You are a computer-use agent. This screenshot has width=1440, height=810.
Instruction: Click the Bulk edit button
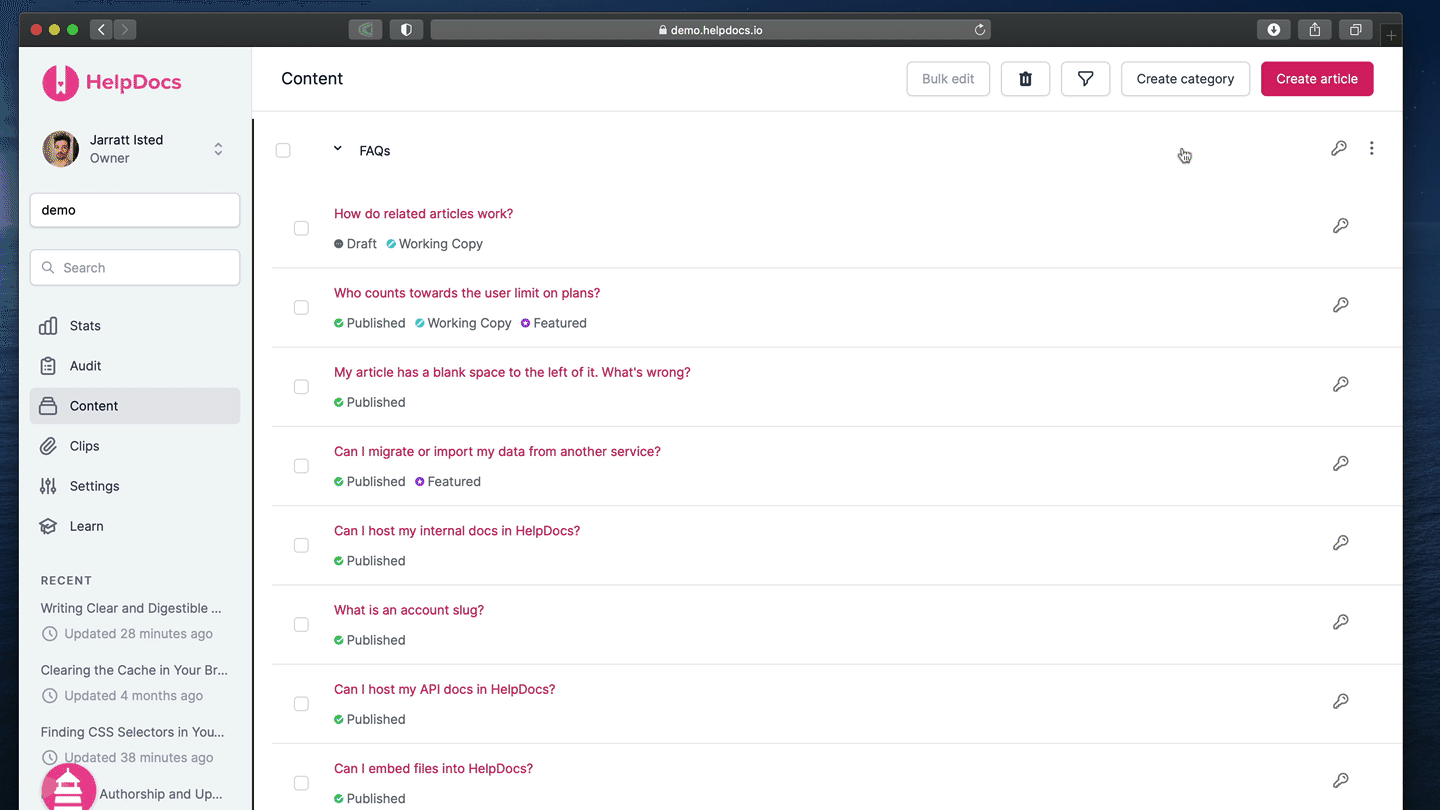(x=948, y=79)
